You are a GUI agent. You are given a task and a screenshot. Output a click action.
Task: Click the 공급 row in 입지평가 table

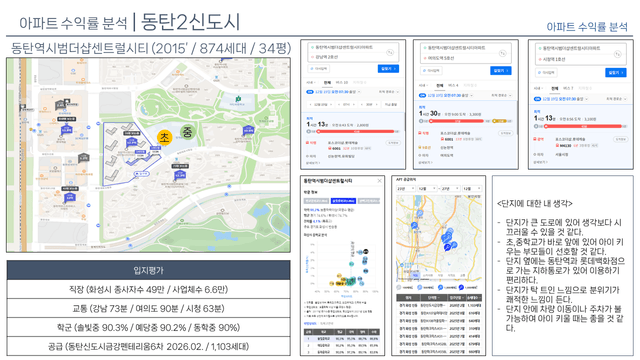click(x=149, y=347)
